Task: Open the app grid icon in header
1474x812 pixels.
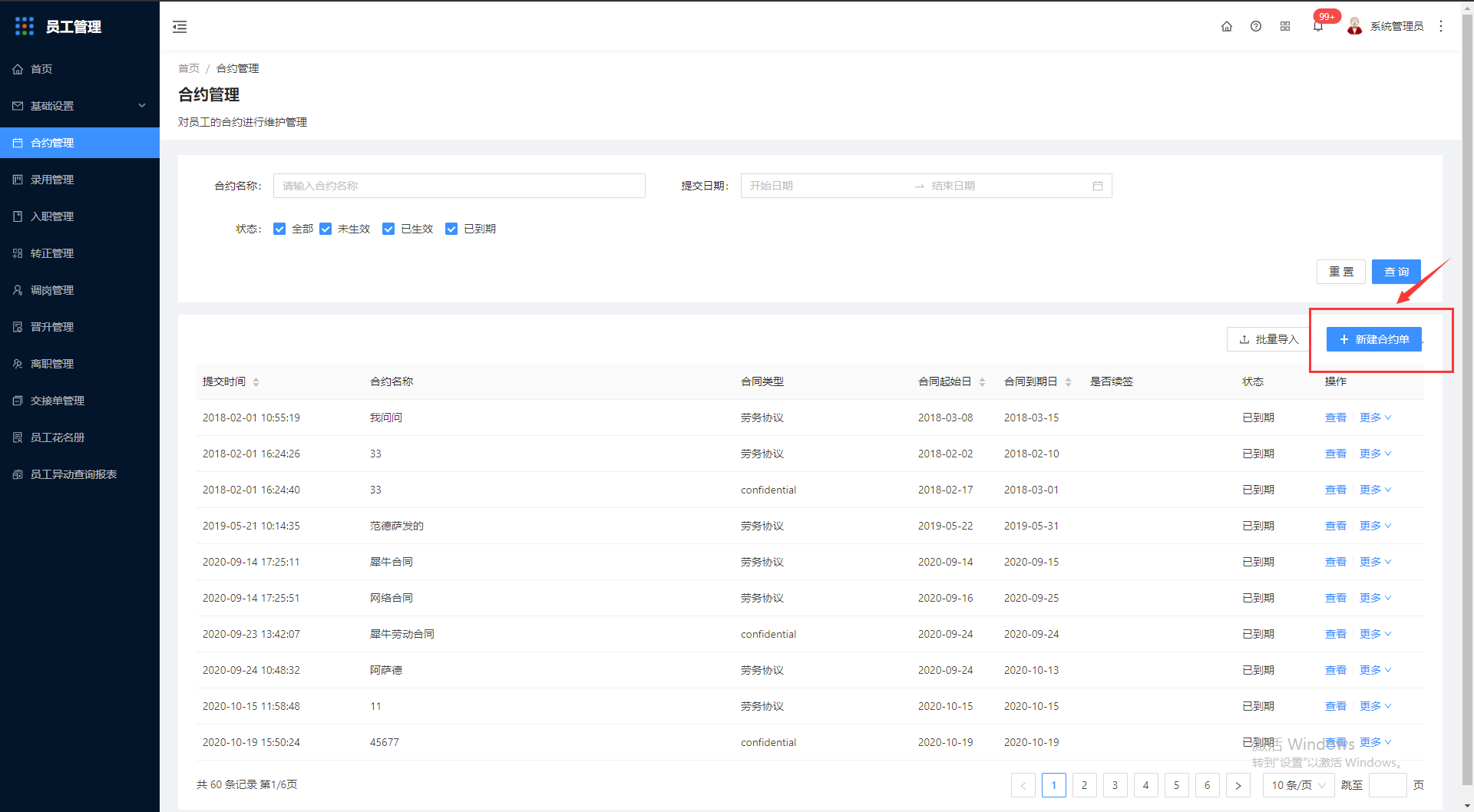Action: 1285,26
